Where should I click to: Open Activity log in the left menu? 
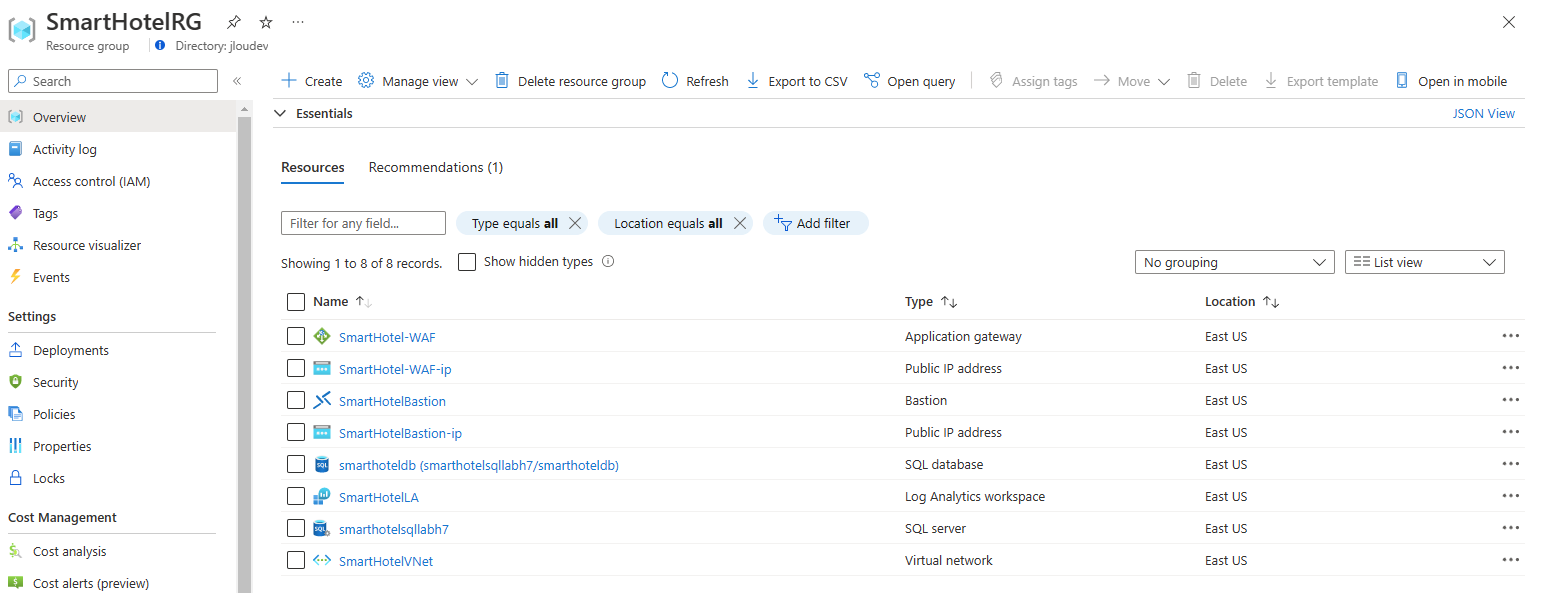pos(119,149)
